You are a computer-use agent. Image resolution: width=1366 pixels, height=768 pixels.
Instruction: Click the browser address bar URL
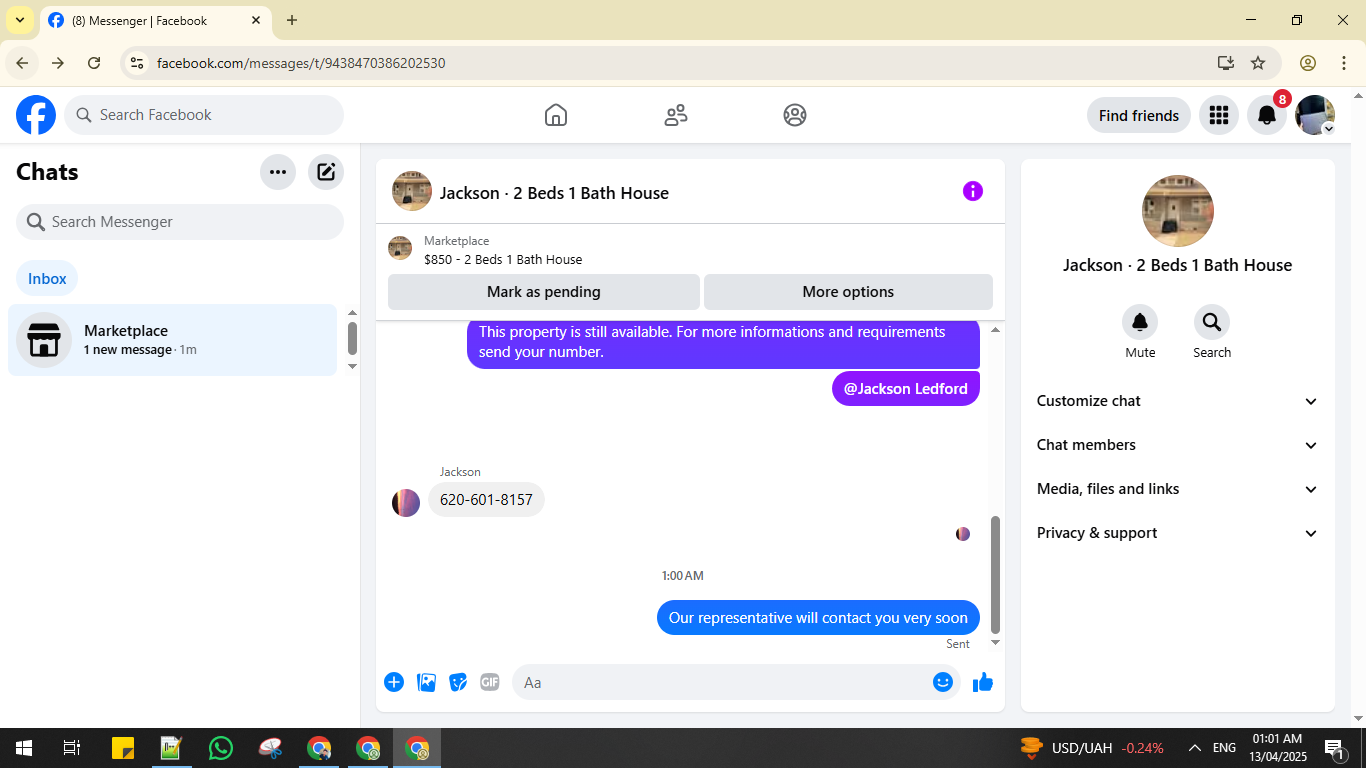(301, 63)
